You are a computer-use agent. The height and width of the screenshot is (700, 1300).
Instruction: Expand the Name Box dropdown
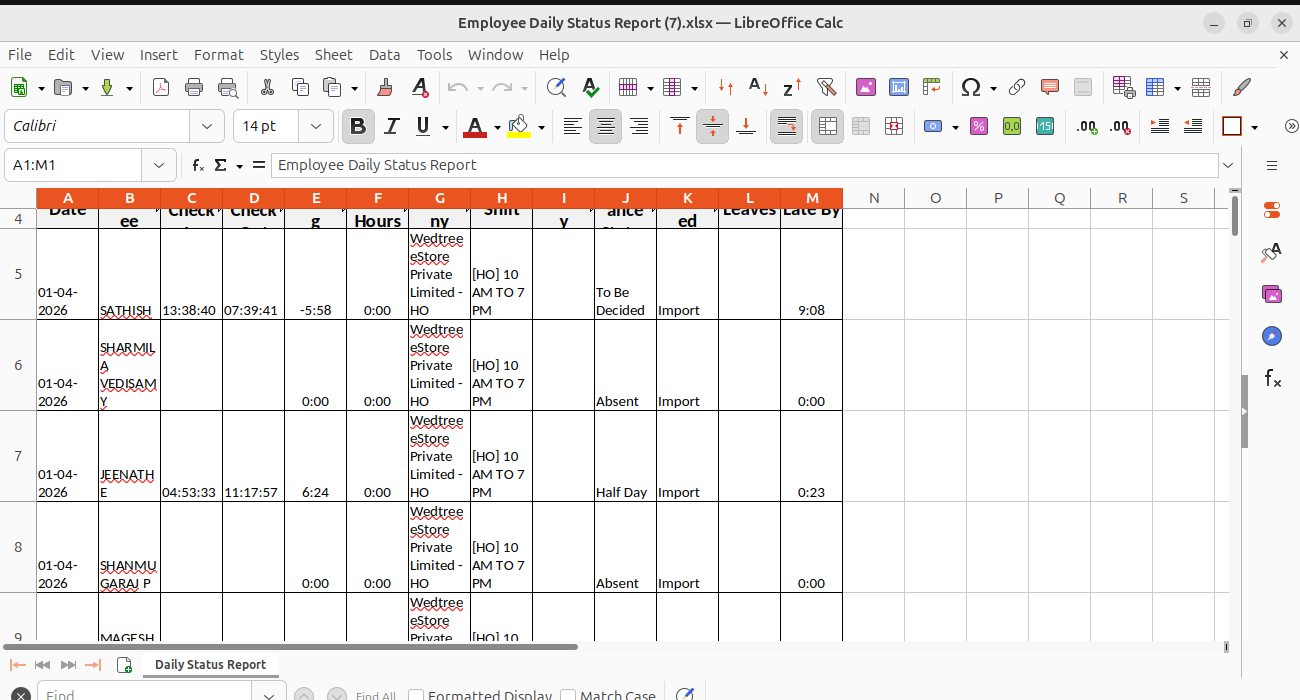click(159, 165)
